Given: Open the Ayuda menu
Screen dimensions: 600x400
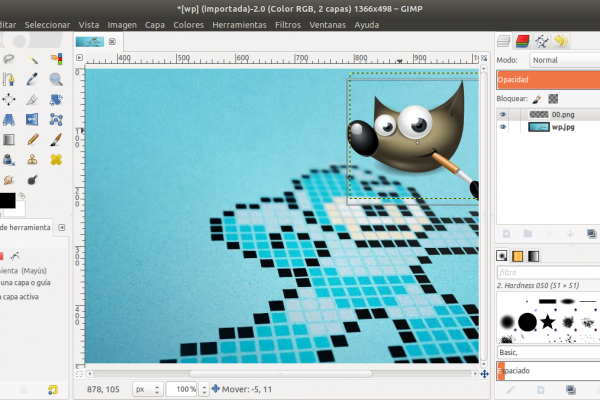Looking at the screenshot, I should pos(367,25).
